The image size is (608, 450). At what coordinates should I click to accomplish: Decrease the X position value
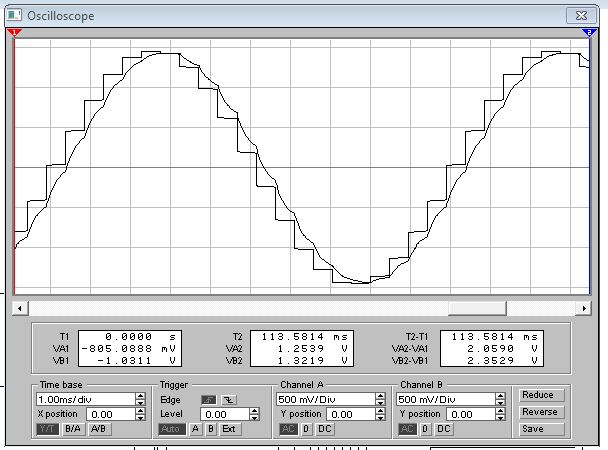click(x=140, y=417)
